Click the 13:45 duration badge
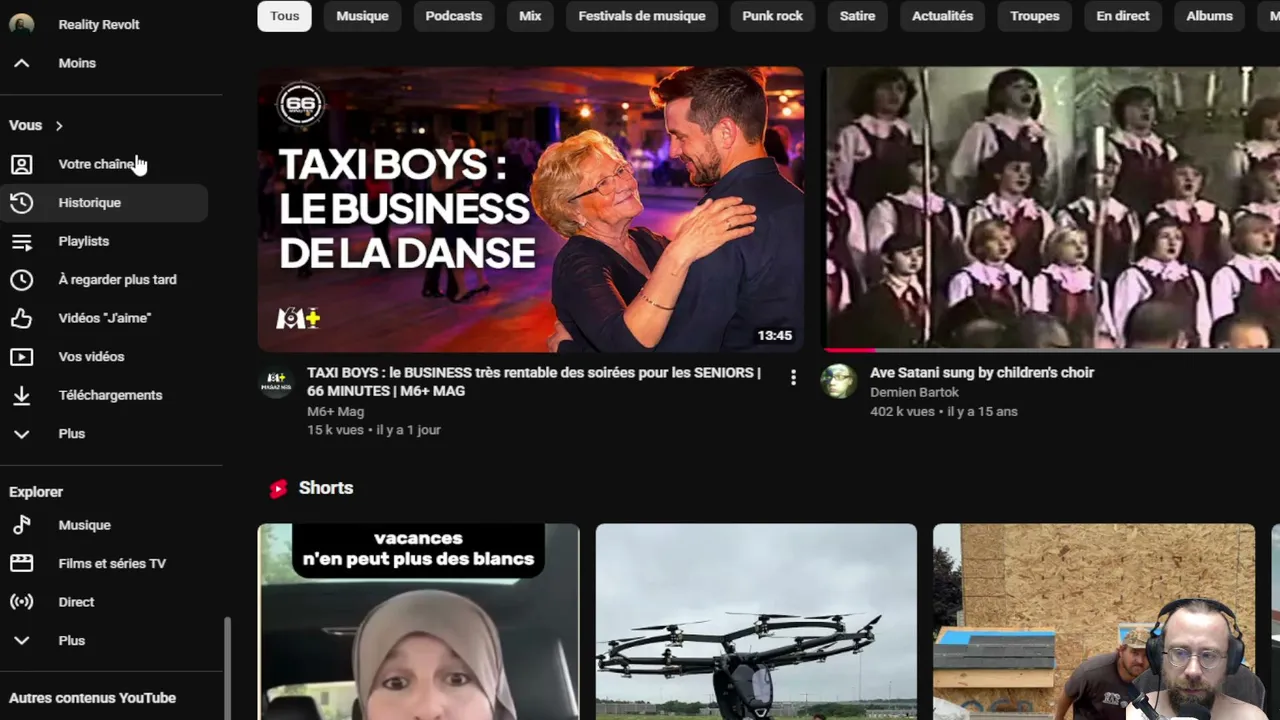 point(775,336)
